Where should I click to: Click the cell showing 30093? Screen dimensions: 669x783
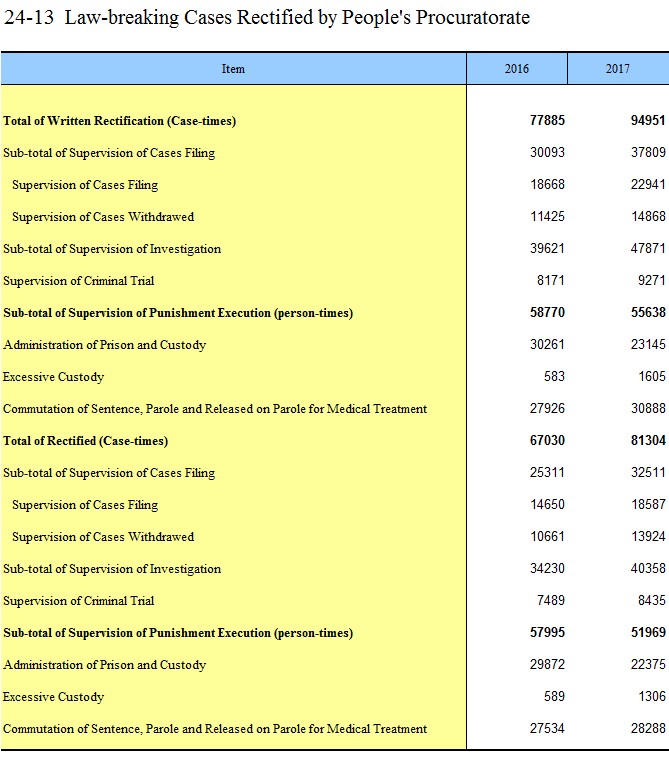[547, 152]
